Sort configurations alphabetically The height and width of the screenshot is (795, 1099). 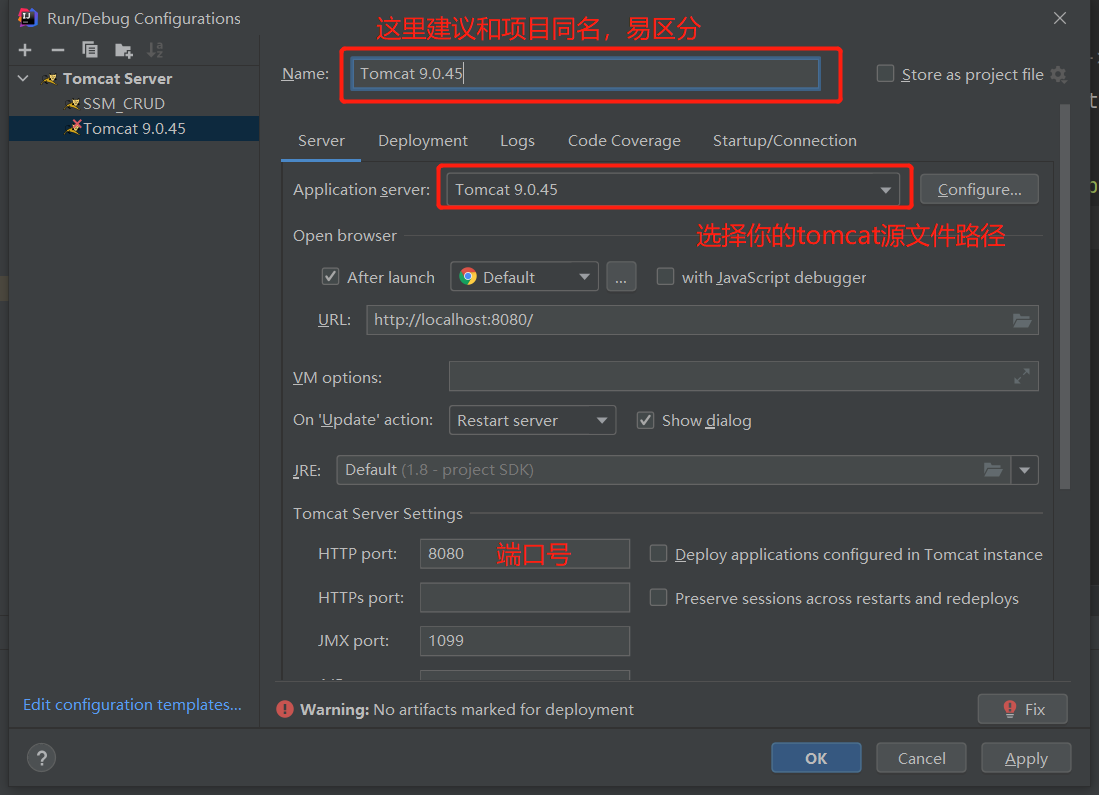click(155, 50)
